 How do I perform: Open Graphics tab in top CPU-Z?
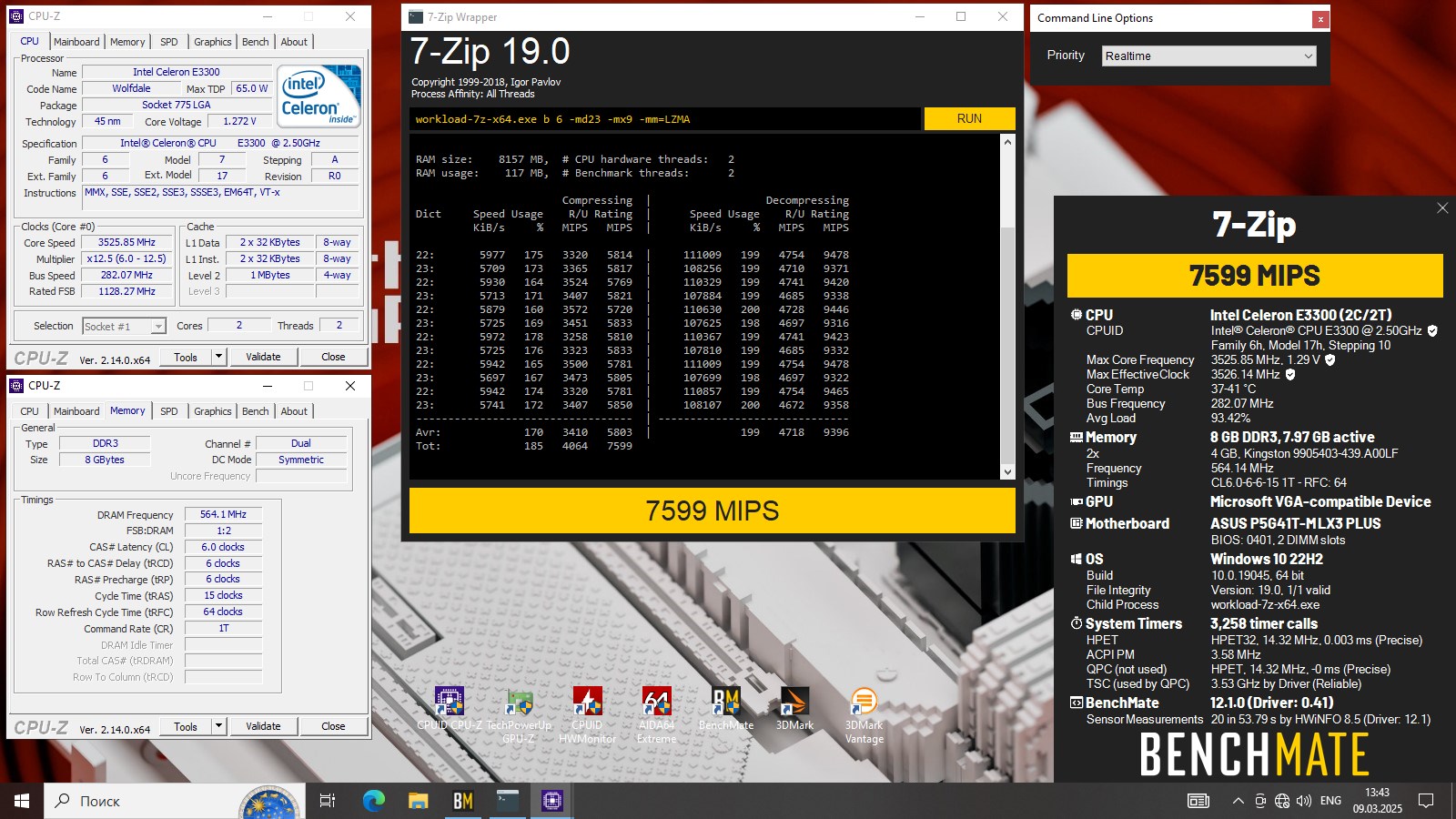(212, 42)
